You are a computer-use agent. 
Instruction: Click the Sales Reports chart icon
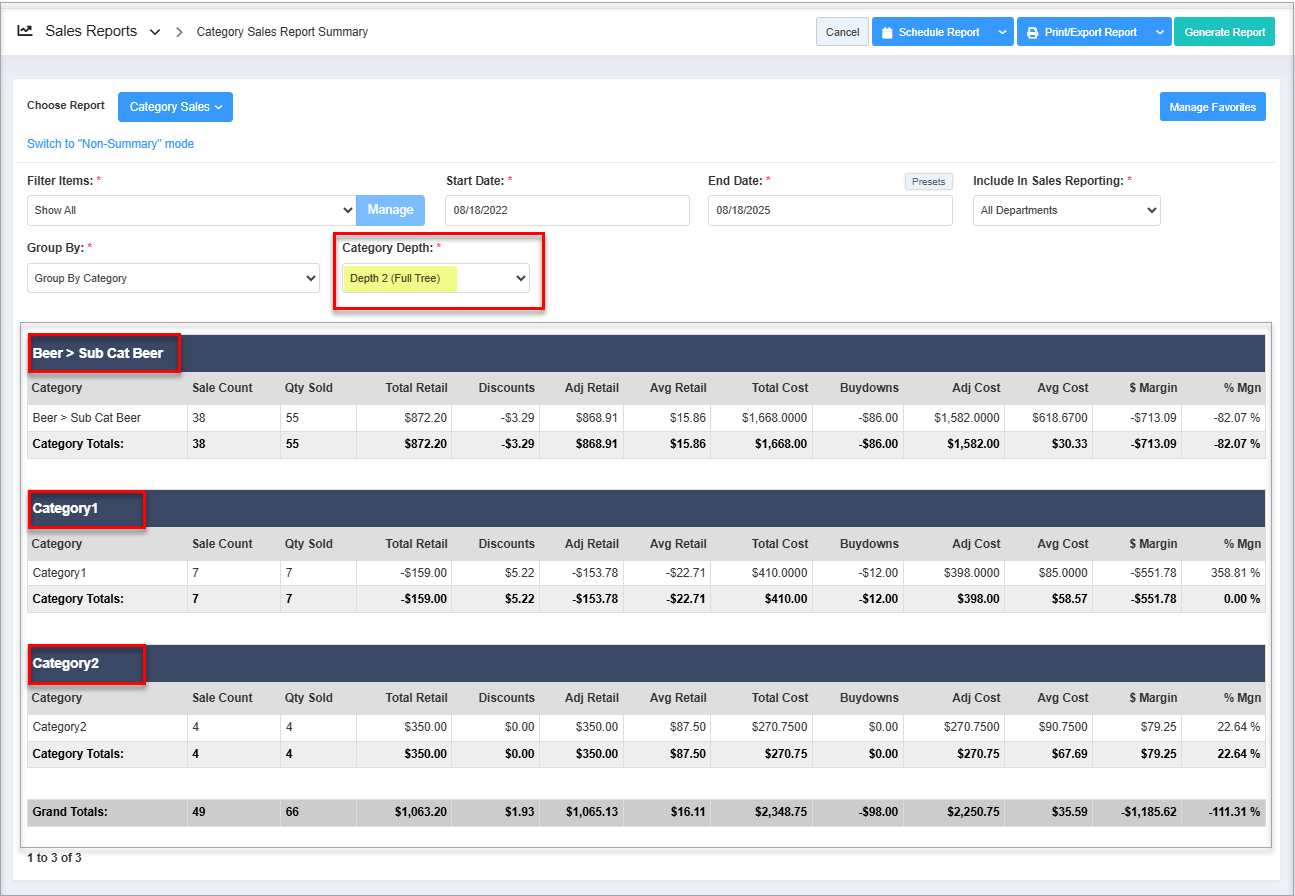point(25,31)
